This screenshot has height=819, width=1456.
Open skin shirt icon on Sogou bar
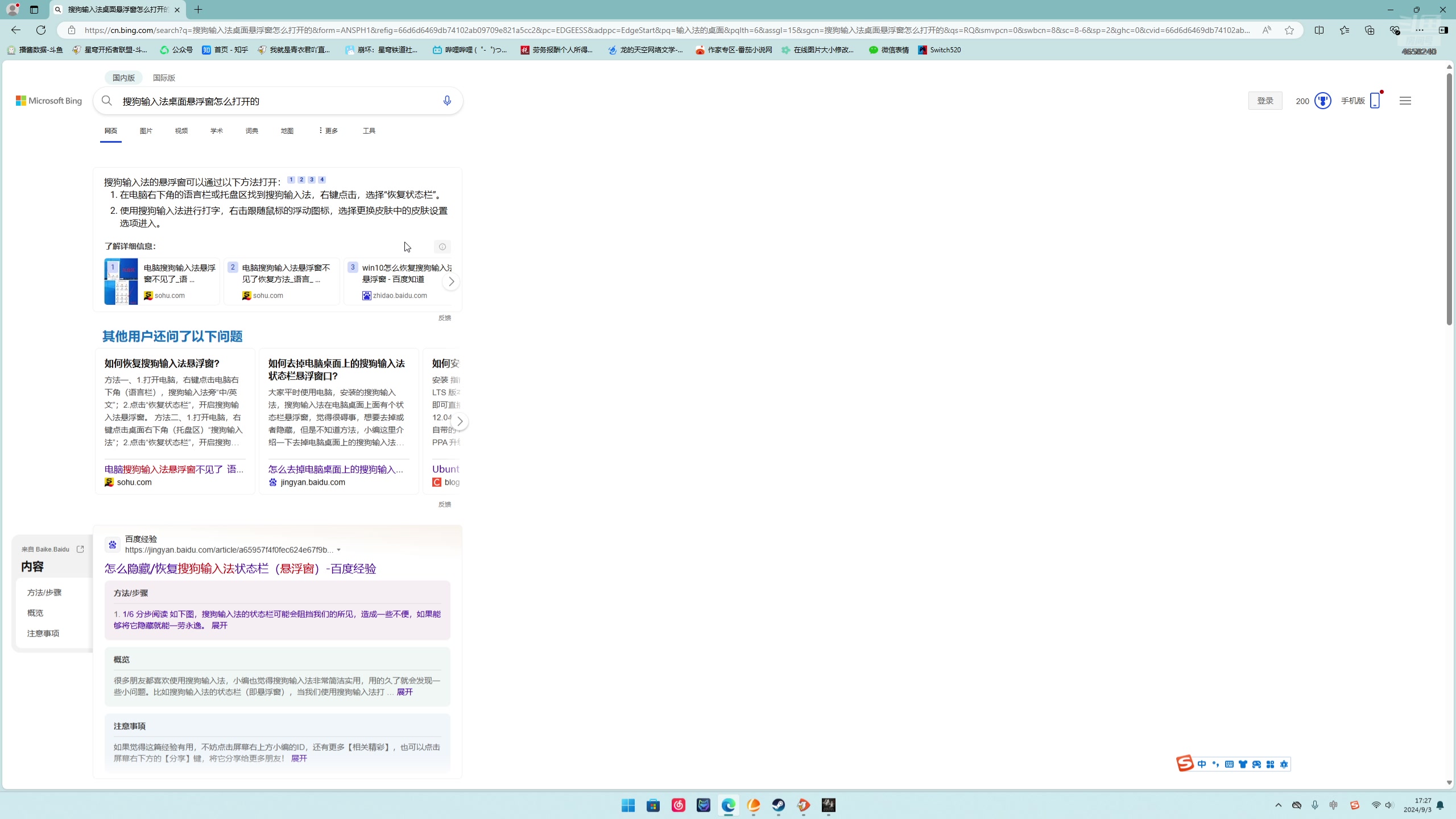[x=1243, y=764]
